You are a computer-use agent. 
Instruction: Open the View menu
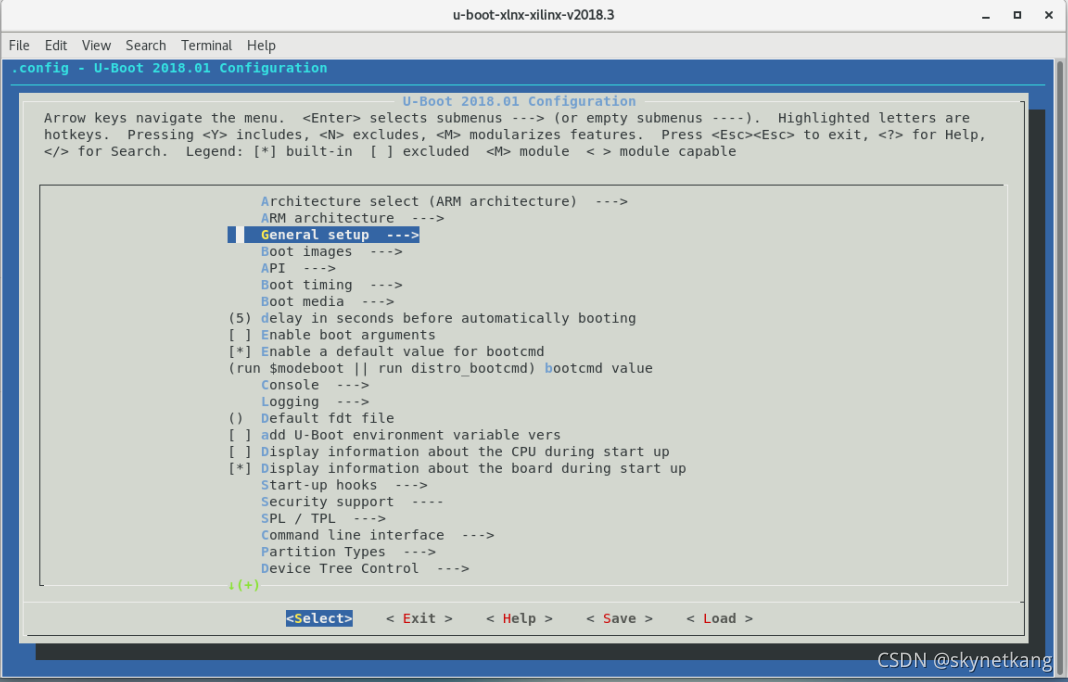pyautogui.click(x=96, y=46)
